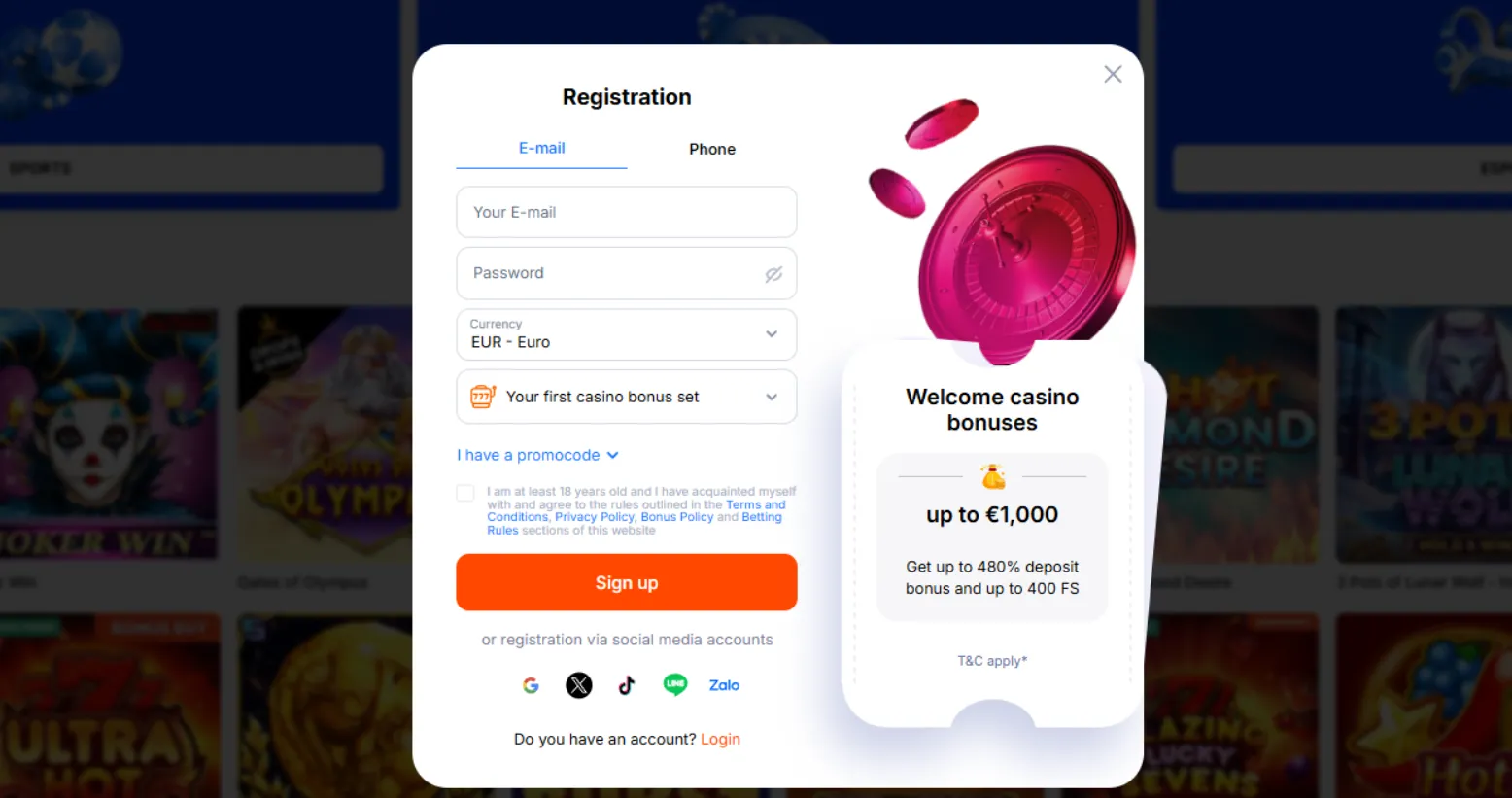Open the T&C apply link

pyautogui.click(x=992, y=661)
